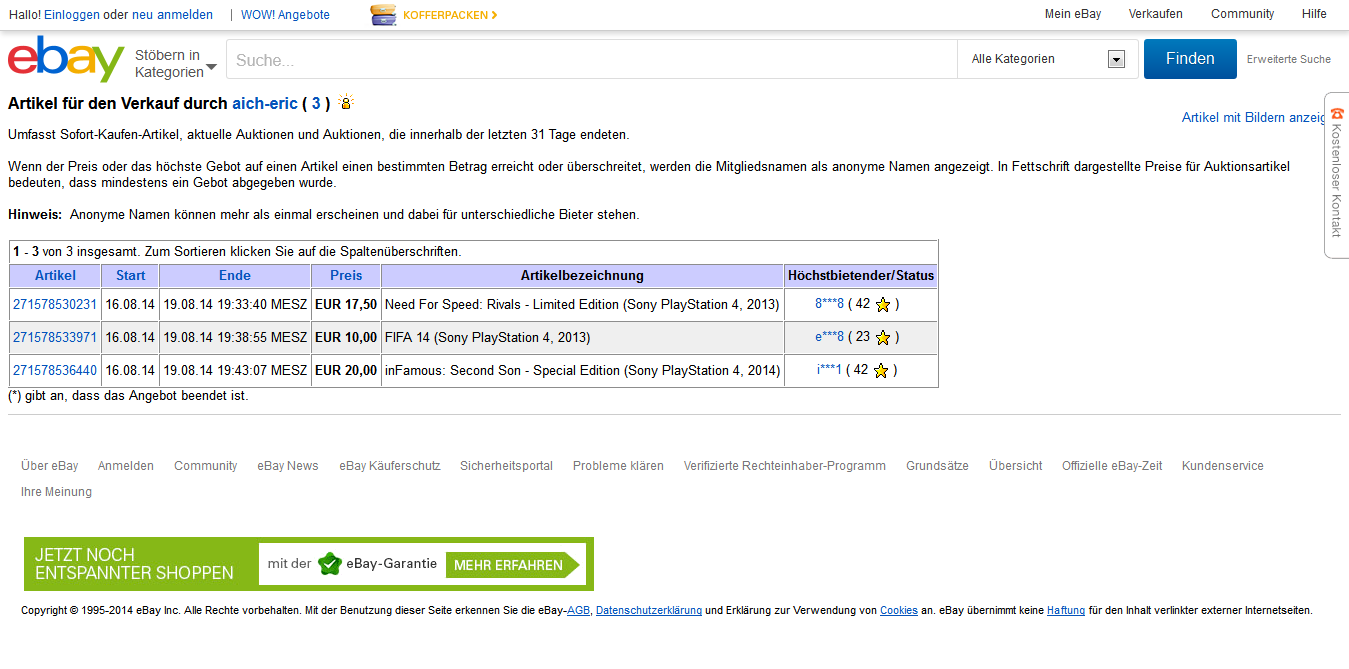This screenshot has height=669, width=1349.
Task: Click the Kundenservice footer link
Action: click(x=1223, y=466)
